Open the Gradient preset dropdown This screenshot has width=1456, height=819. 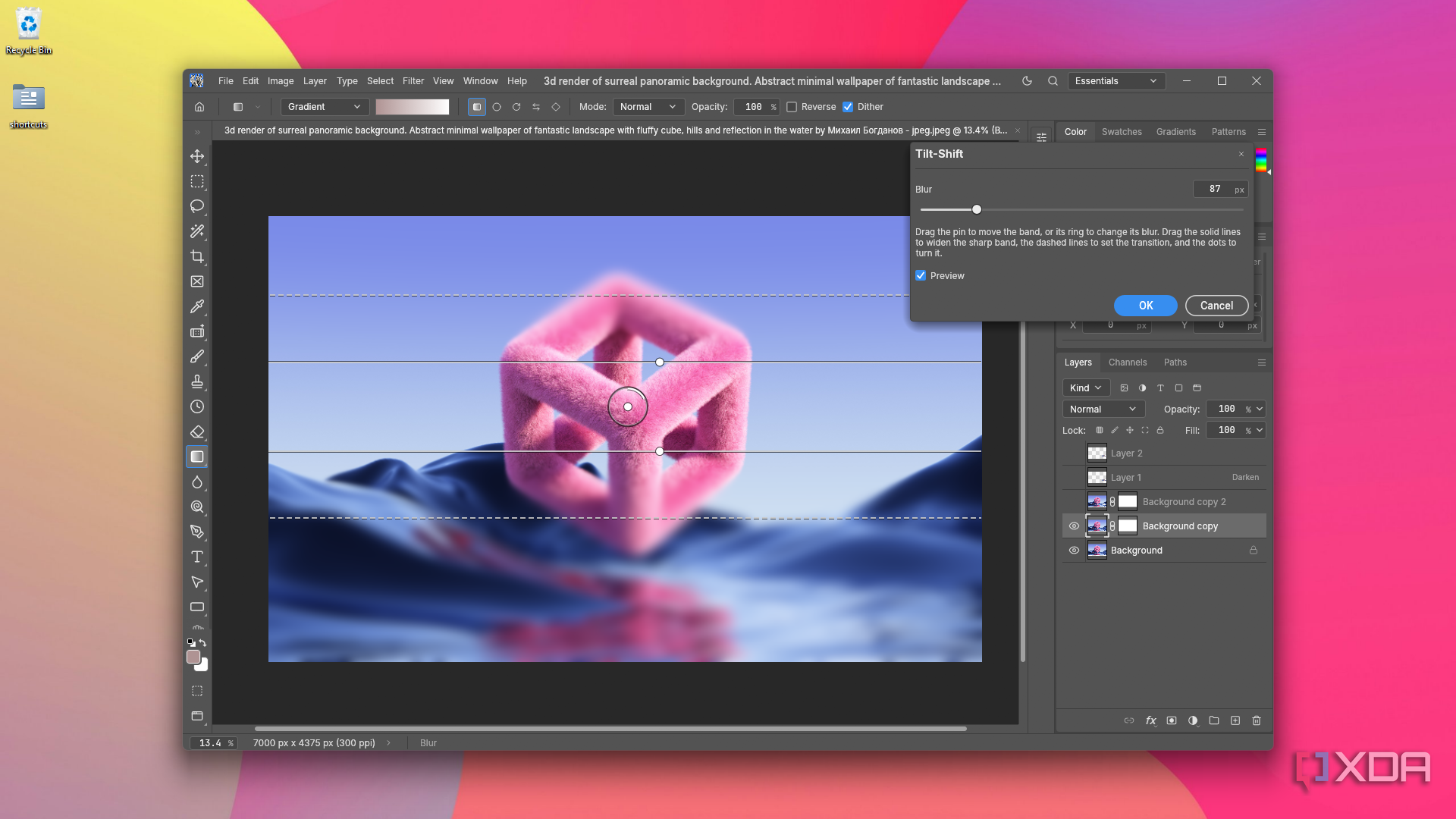pos(325,107)
